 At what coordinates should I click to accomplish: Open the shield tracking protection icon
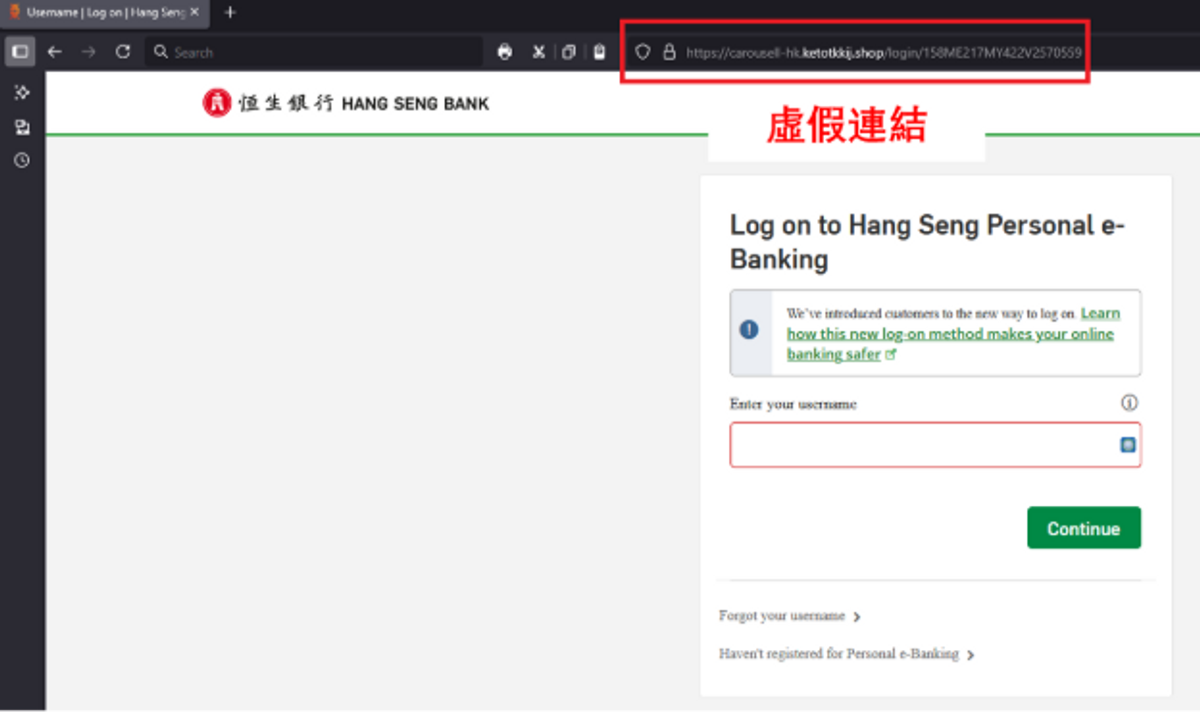pos(643,52)
